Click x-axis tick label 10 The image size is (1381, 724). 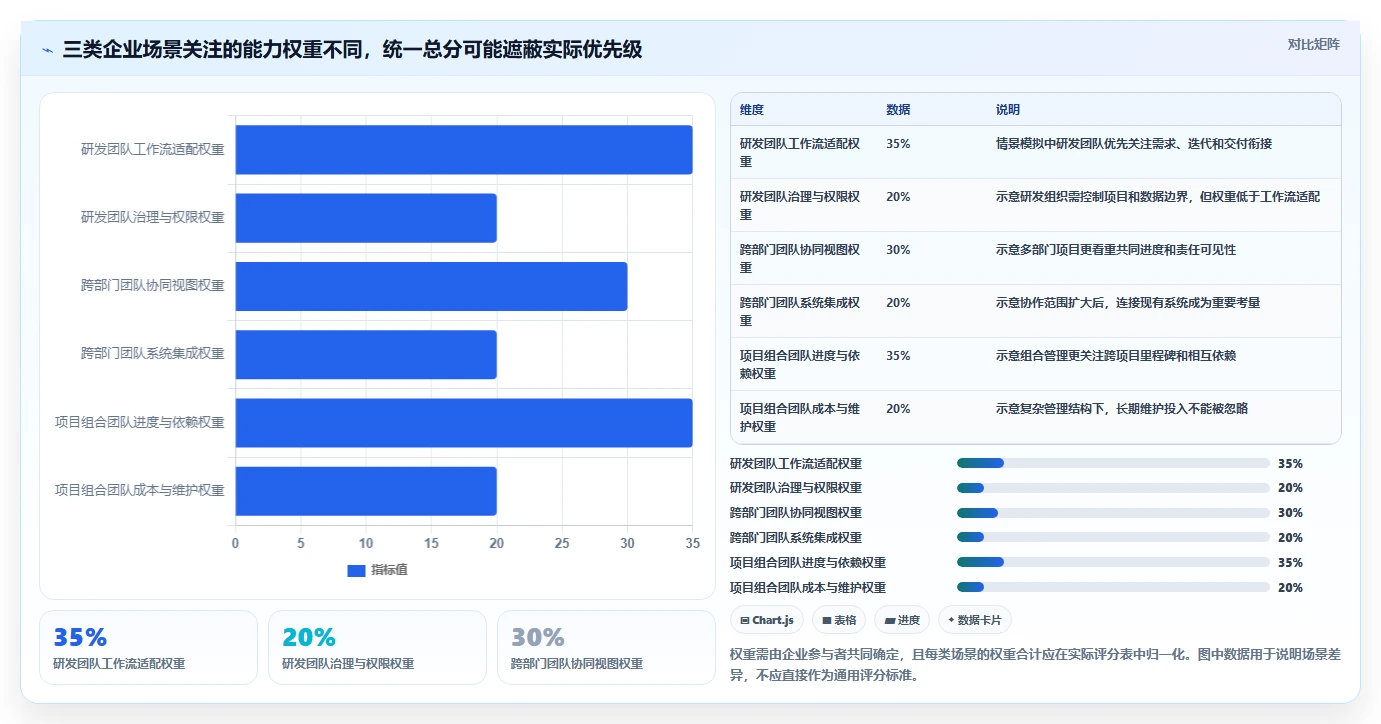pyautogui.click(x=366, y=543)
